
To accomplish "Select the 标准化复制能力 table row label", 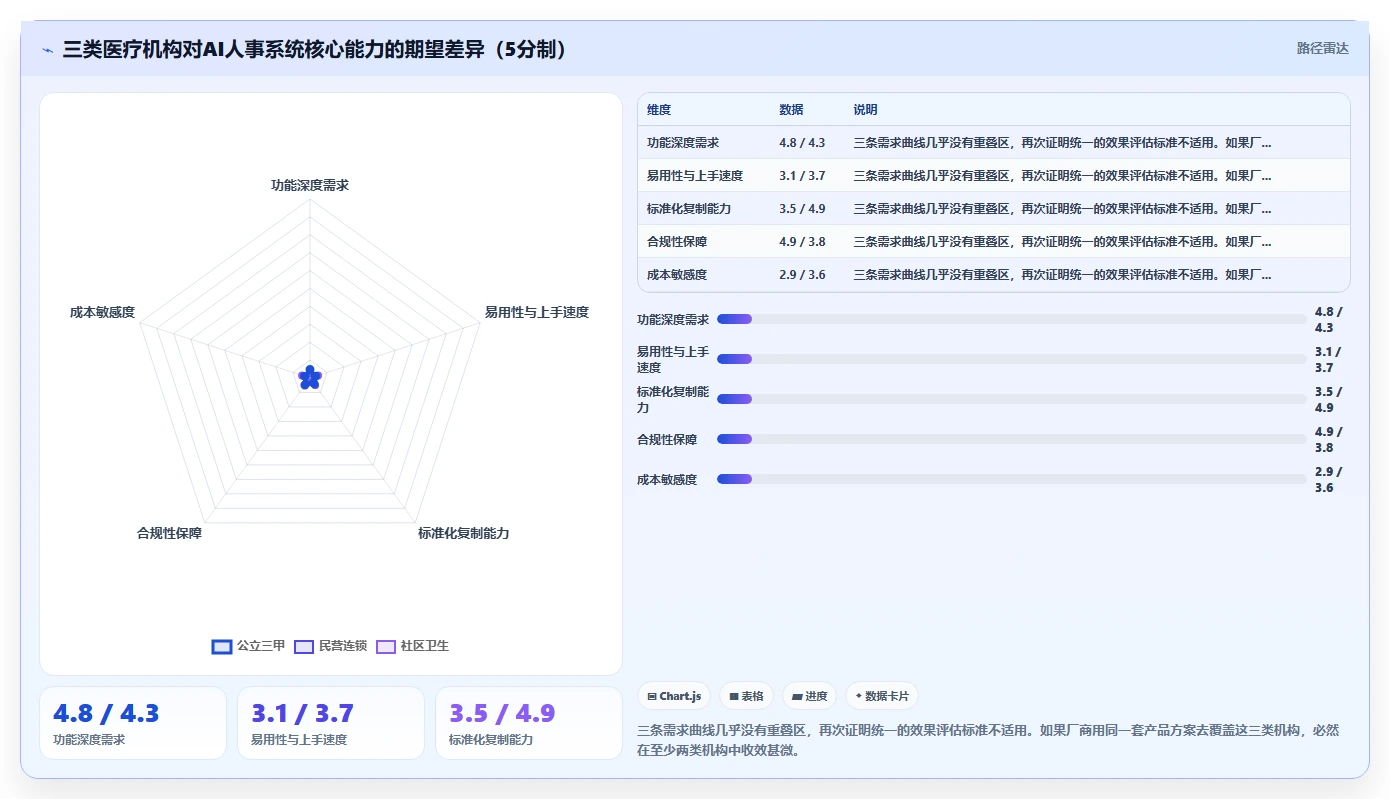I will pyautogui.click(x=689, y=209).
